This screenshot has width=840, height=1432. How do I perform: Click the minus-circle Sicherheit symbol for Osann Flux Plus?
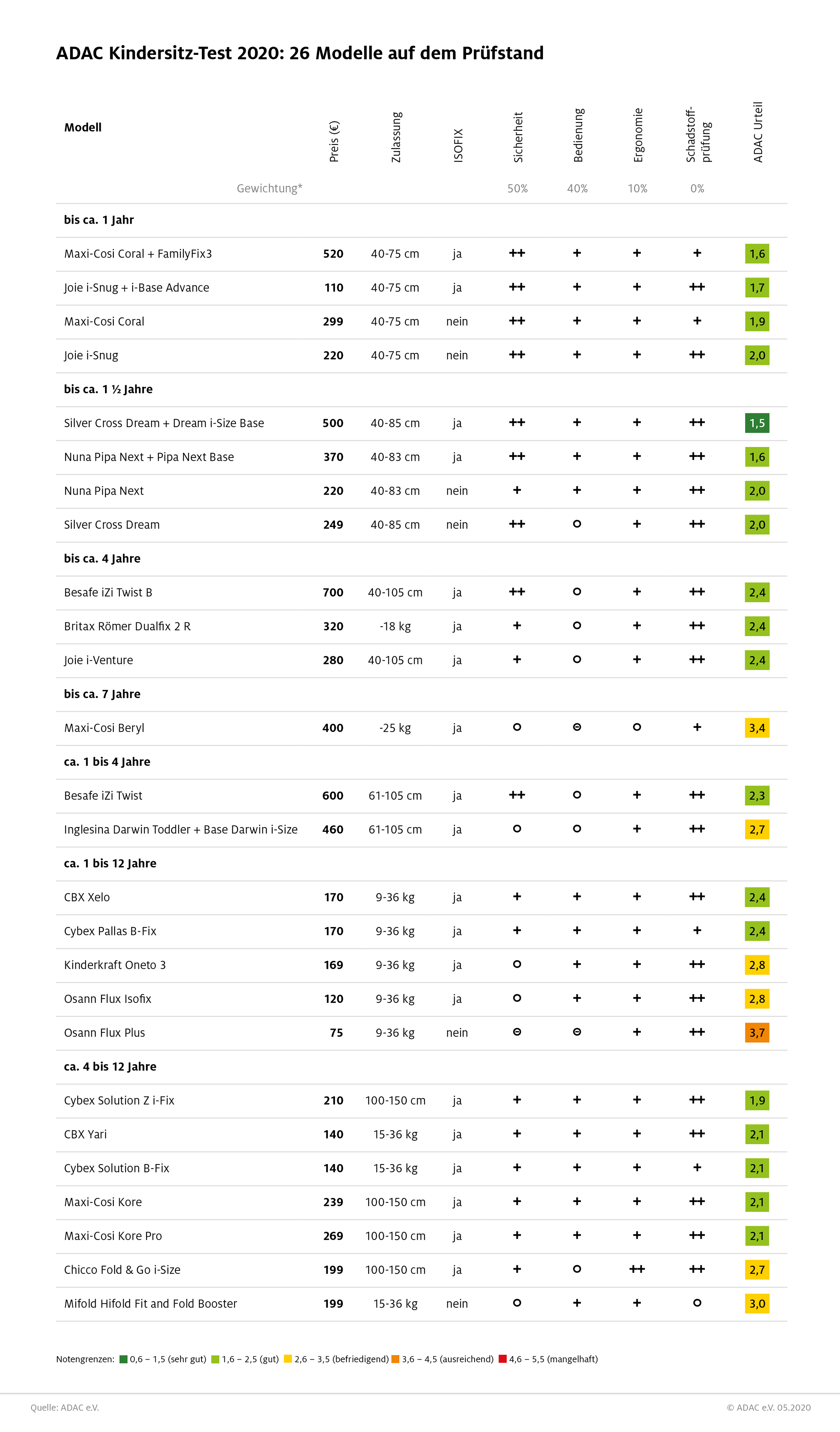click(517, 1032)
